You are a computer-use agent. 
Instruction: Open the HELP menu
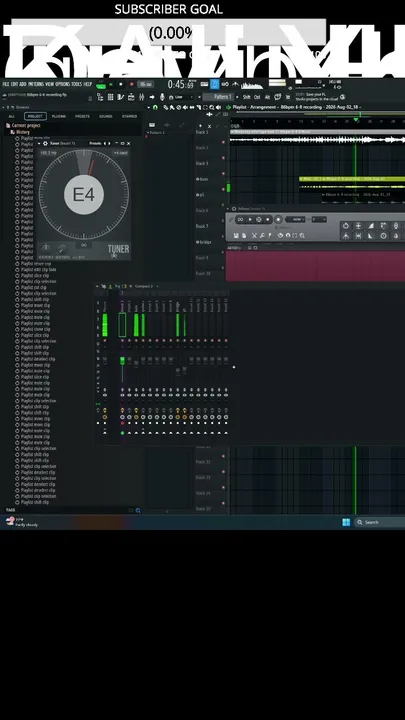pyautogui.click(x=88, y=84)
